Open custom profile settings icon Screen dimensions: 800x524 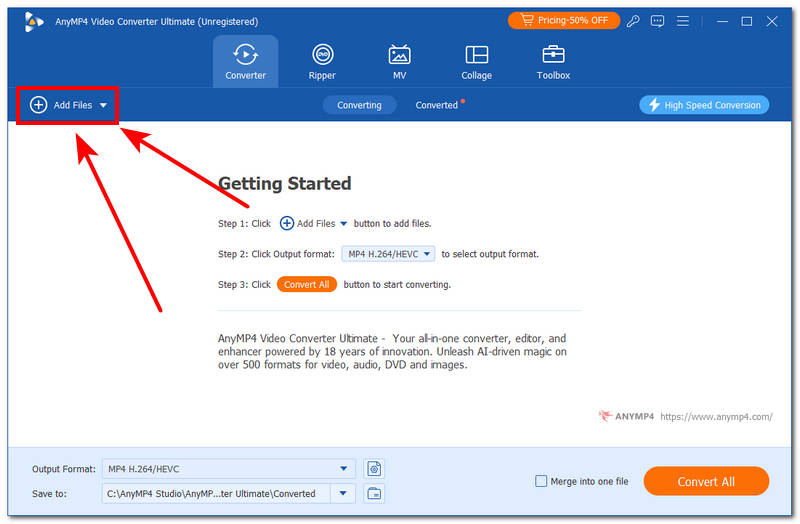374,468
